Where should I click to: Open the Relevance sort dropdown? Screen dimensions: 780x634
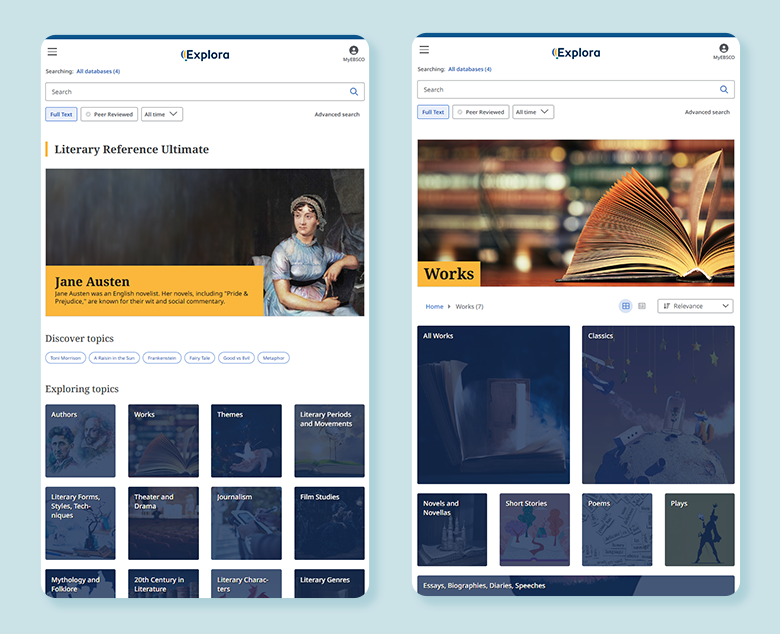[695, 306]
